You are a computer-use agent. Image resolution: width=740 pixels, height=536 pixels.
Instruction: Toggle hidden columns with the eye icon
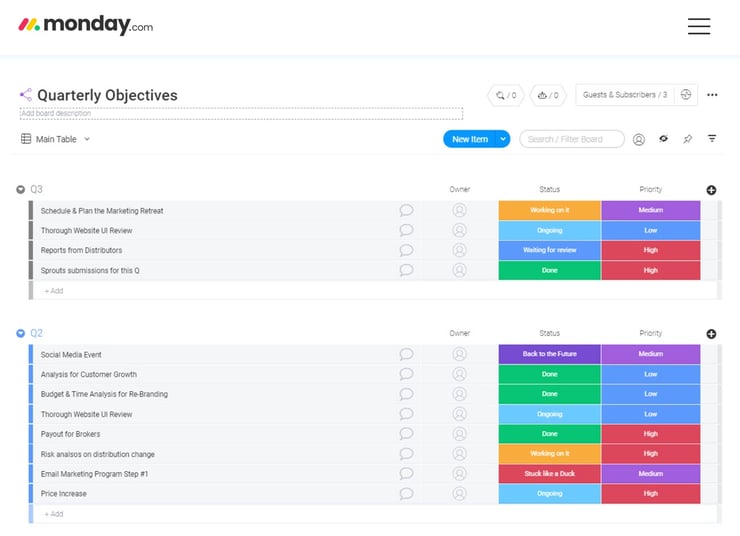[664, 139]
